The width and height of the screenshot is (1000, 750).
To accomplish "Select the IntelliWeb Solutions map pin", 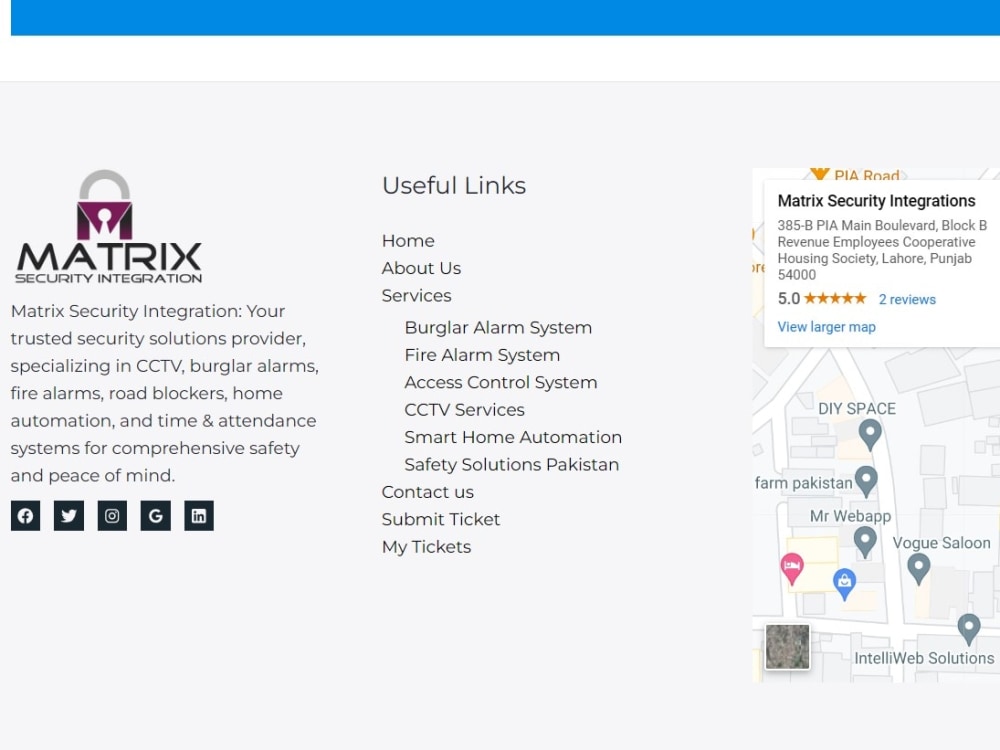I will 969,629.
